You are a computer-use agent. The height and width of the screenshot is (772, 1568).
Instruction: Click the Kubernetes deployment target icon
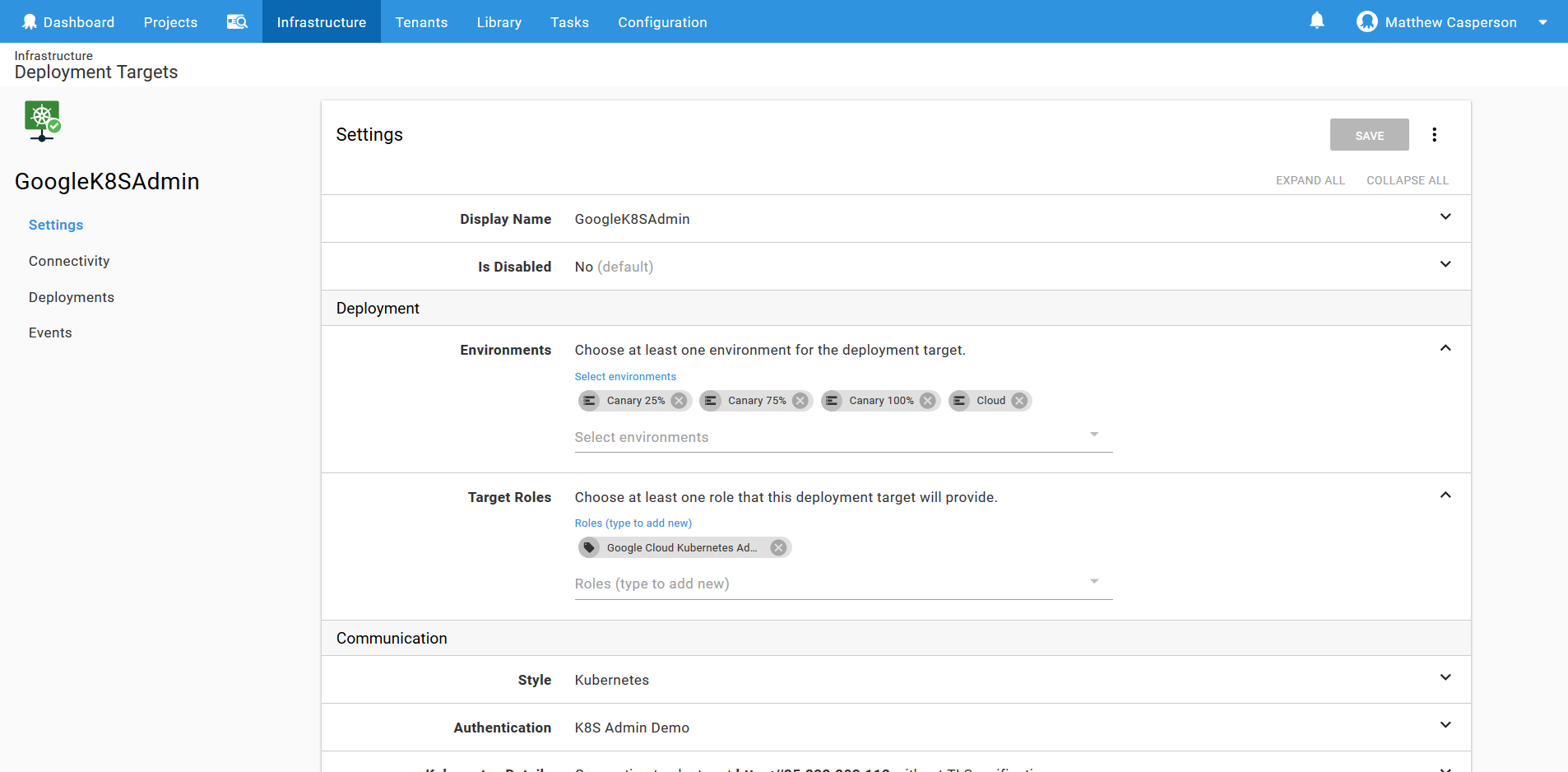(x=42, y=121)
